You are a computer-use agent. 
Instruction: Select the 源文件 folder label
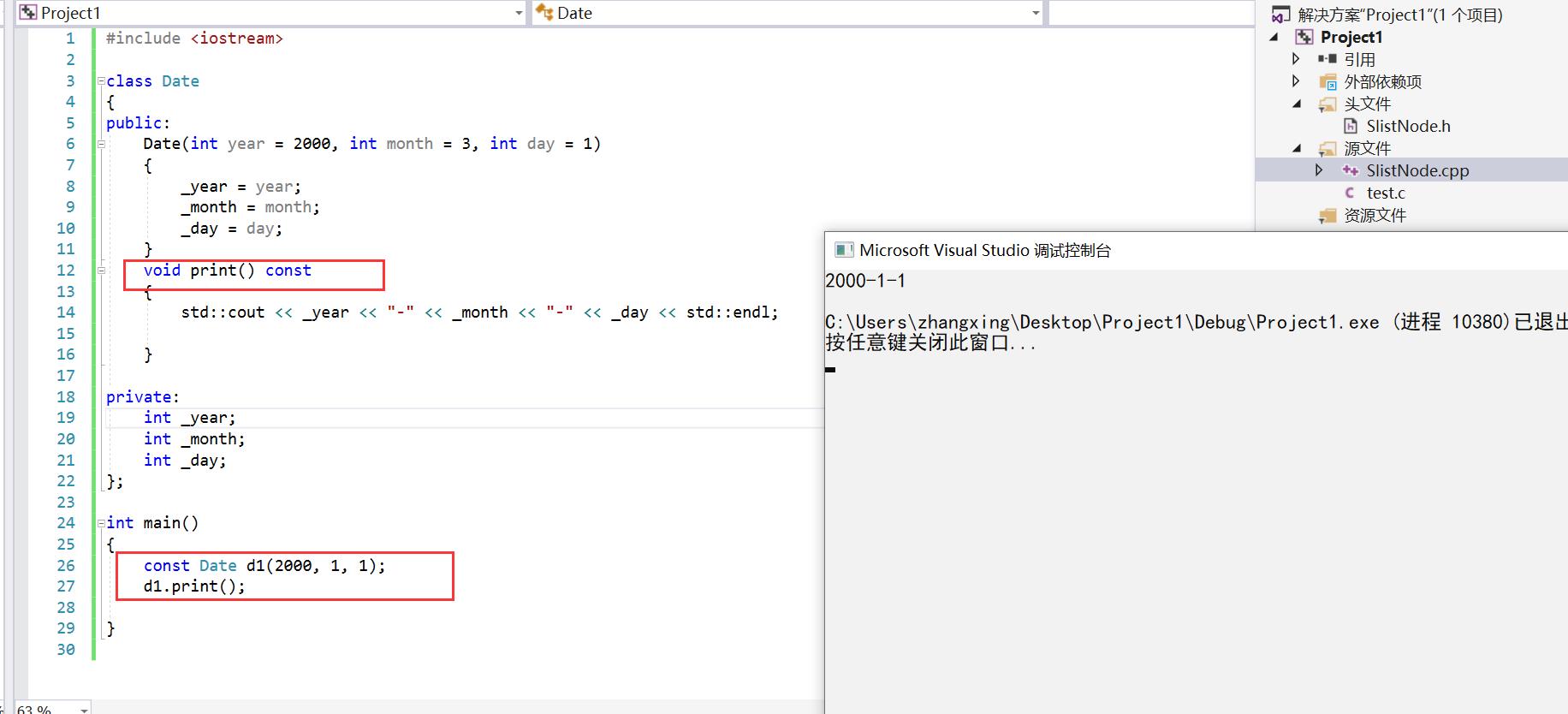pos(1367,148)
